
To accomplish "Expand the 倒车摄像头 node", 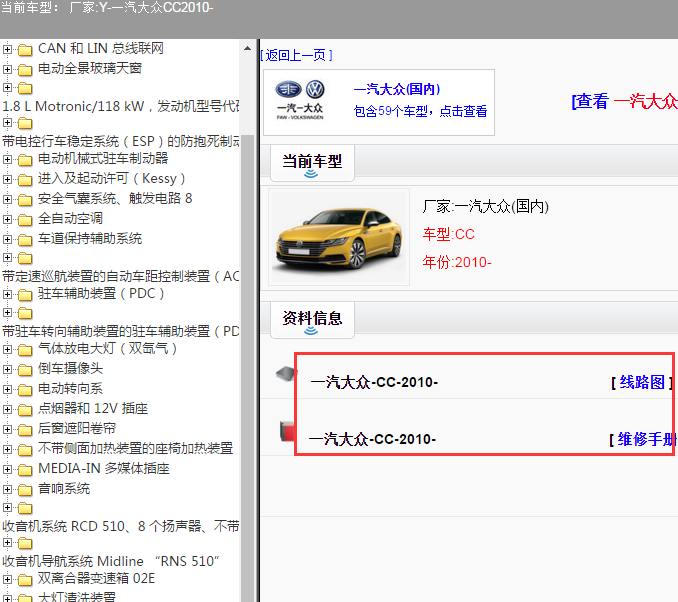I will pyautogui.click(x=7, y=369).
